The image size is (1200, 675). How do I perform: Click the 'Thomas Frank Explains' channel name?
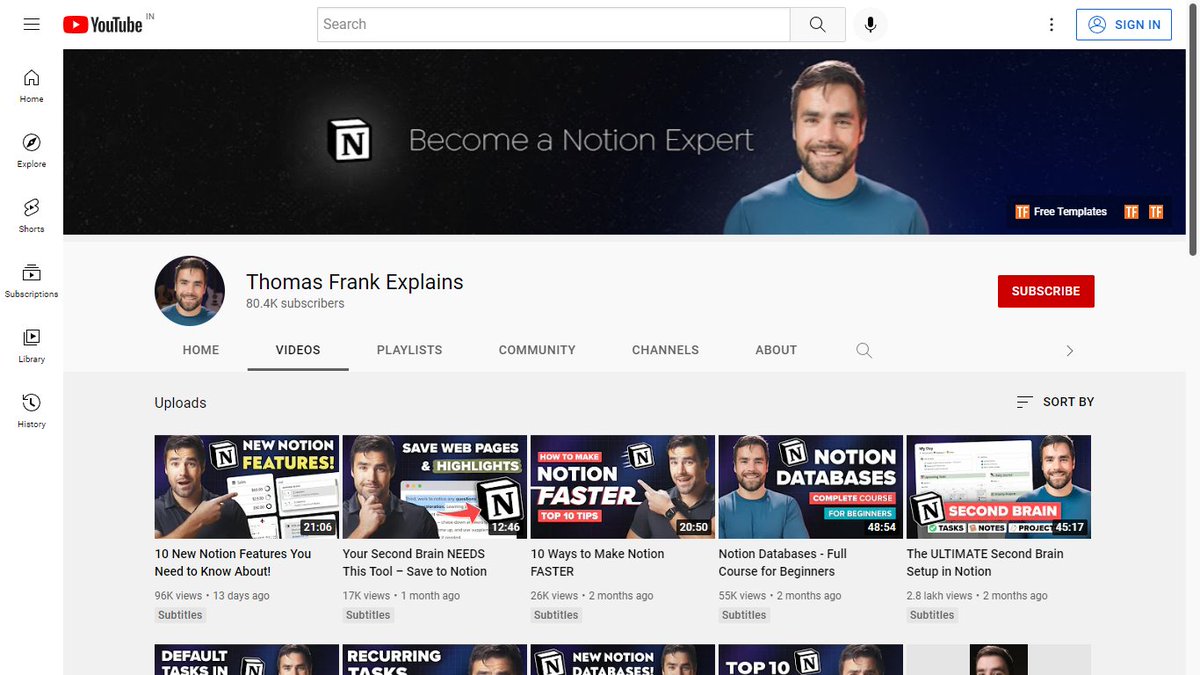(x=355, y=282)
